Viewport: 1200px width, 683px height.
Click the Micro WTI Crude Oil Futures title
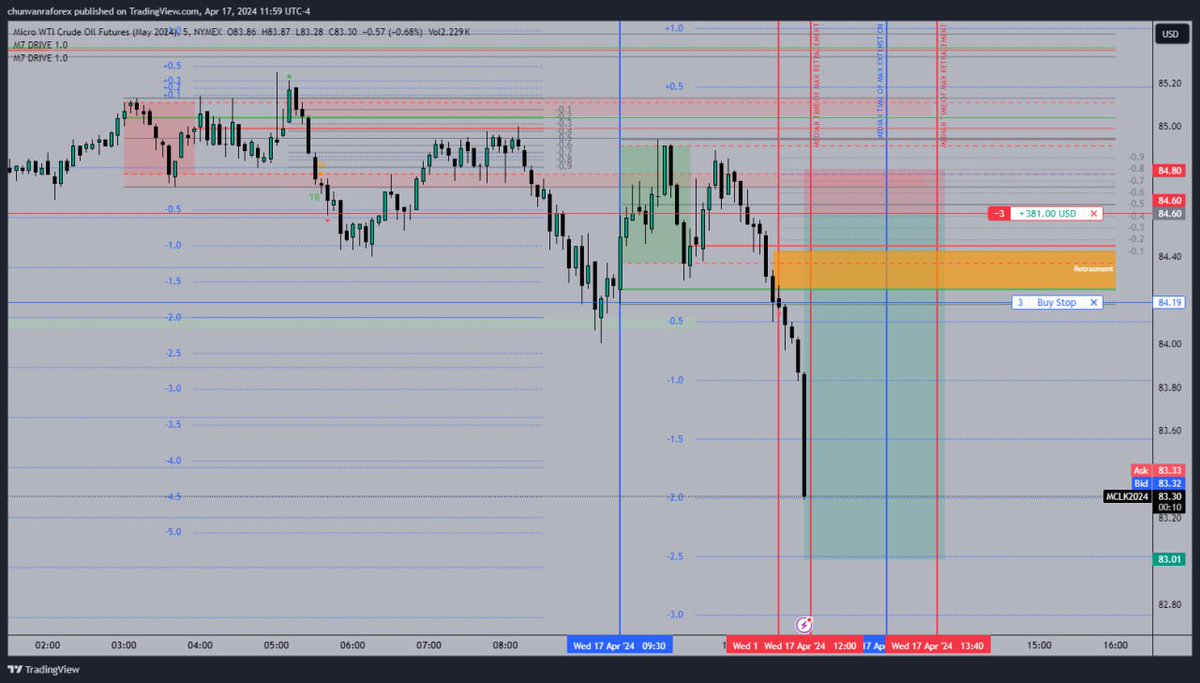(x=97, y=33)
